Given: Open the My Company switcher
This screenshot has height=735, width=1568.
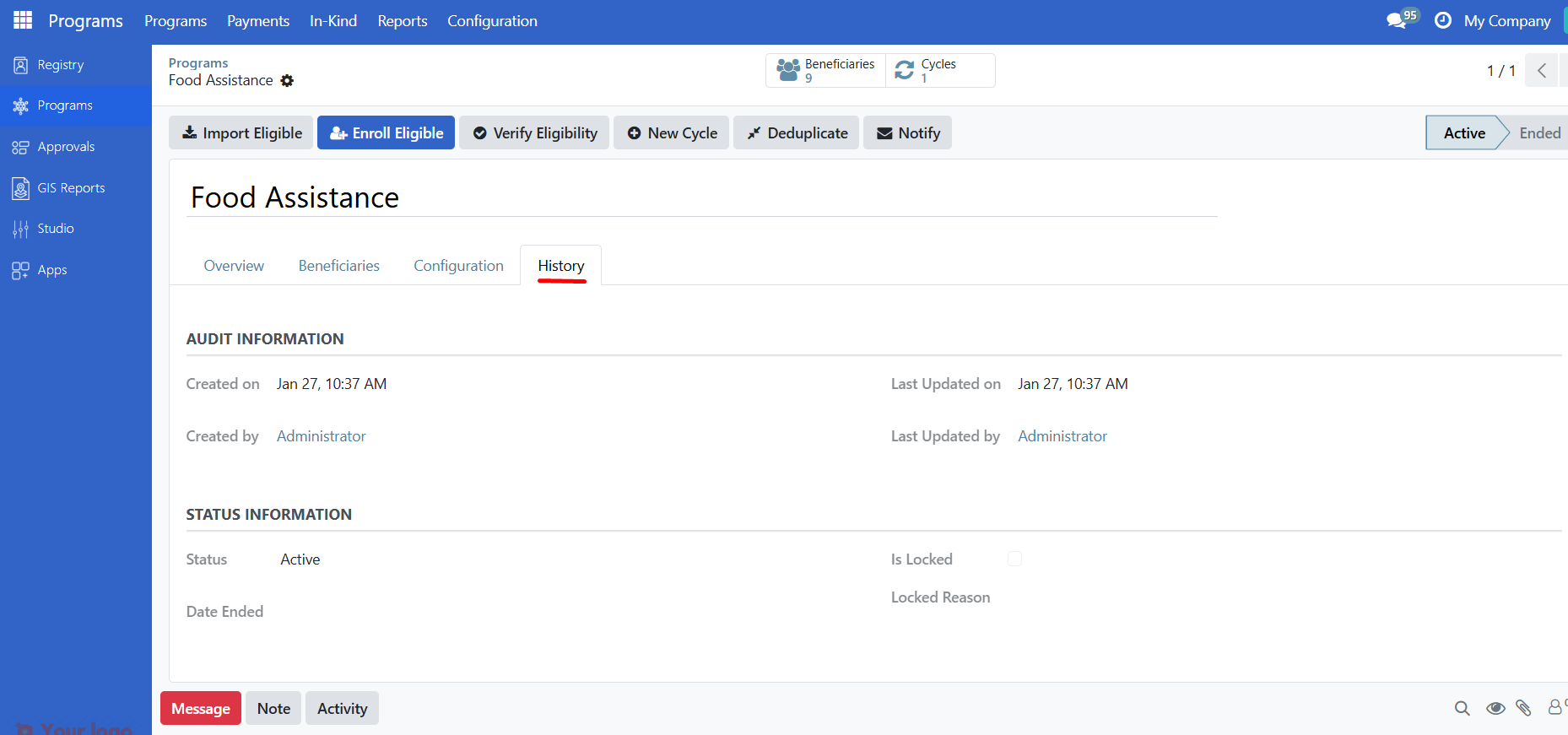Looking at the screenshot, I should point(1506,21).
